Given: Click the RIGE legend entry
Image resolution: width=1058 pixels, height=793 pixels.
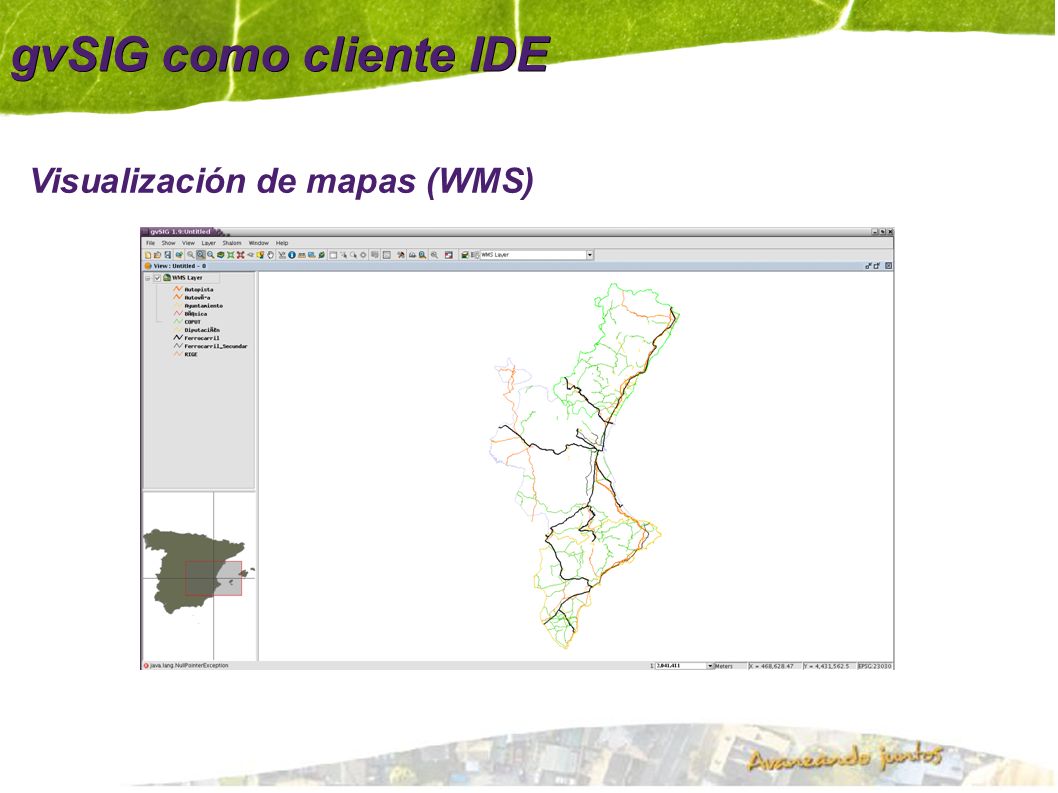Looking at the screenshot, I should (x=191, y=354).
